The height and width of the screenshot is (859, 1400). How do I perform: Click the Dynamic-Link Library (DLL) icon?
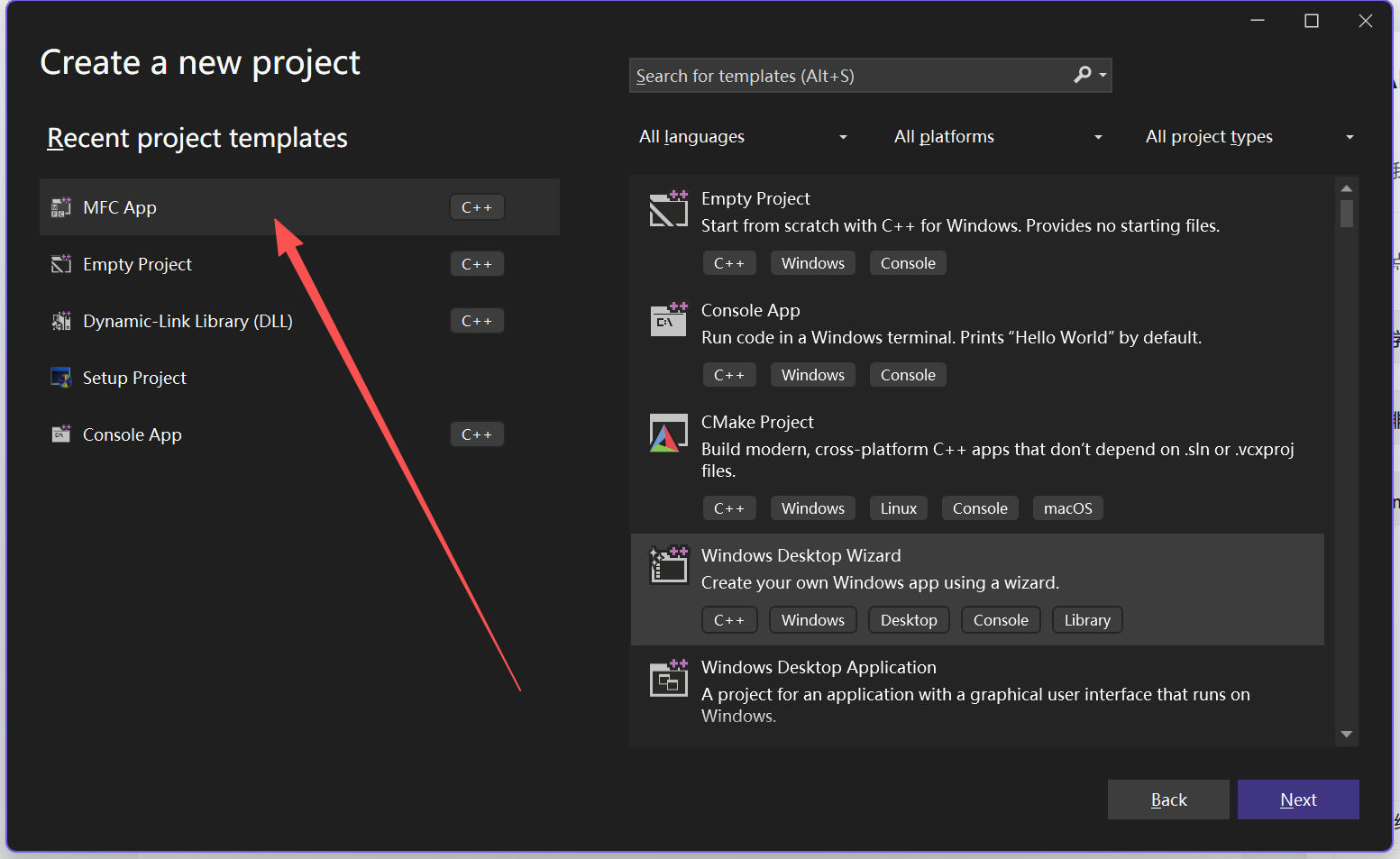tap(60, 321)
